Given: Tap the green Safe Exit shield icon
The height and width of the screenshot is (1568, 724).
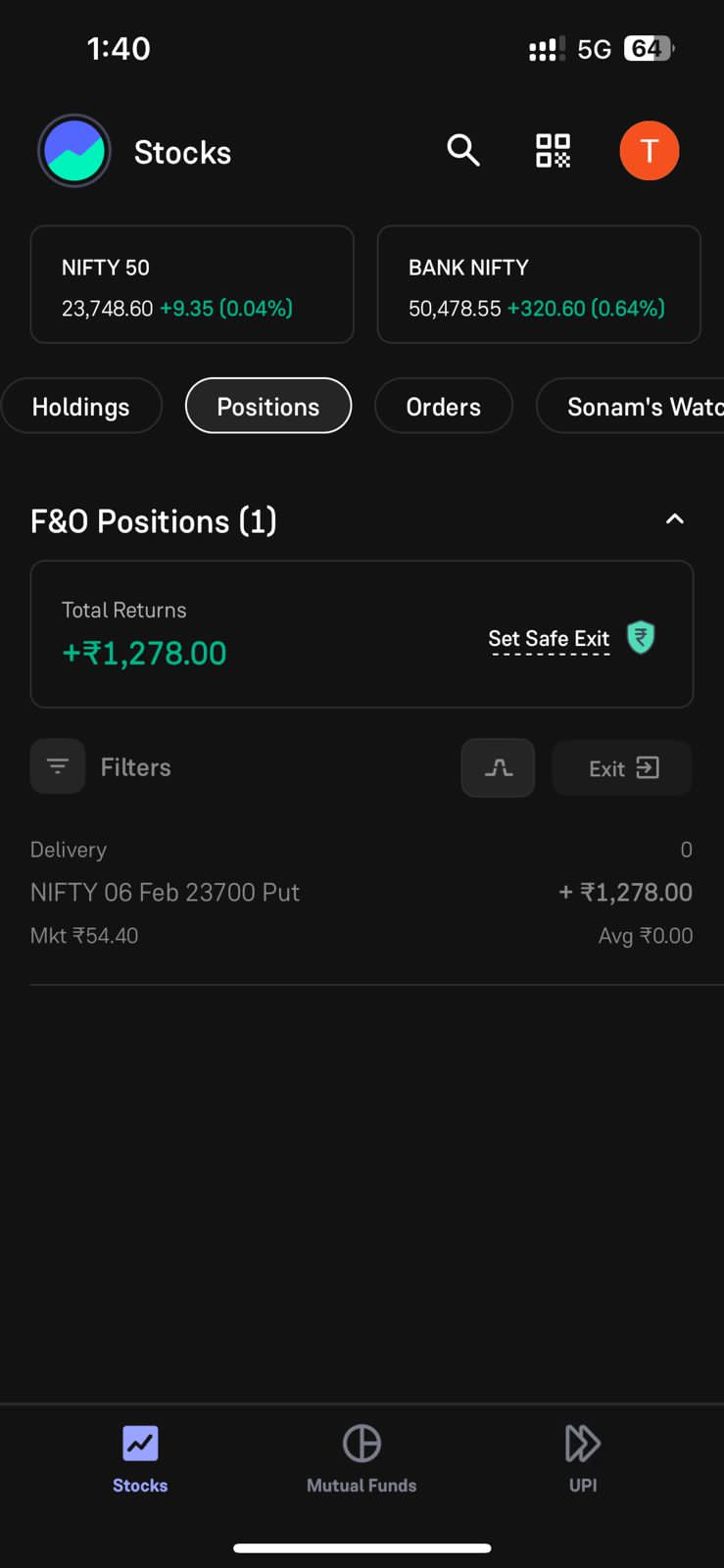Looking at the screenshot, I should click(x=641, y=638).
